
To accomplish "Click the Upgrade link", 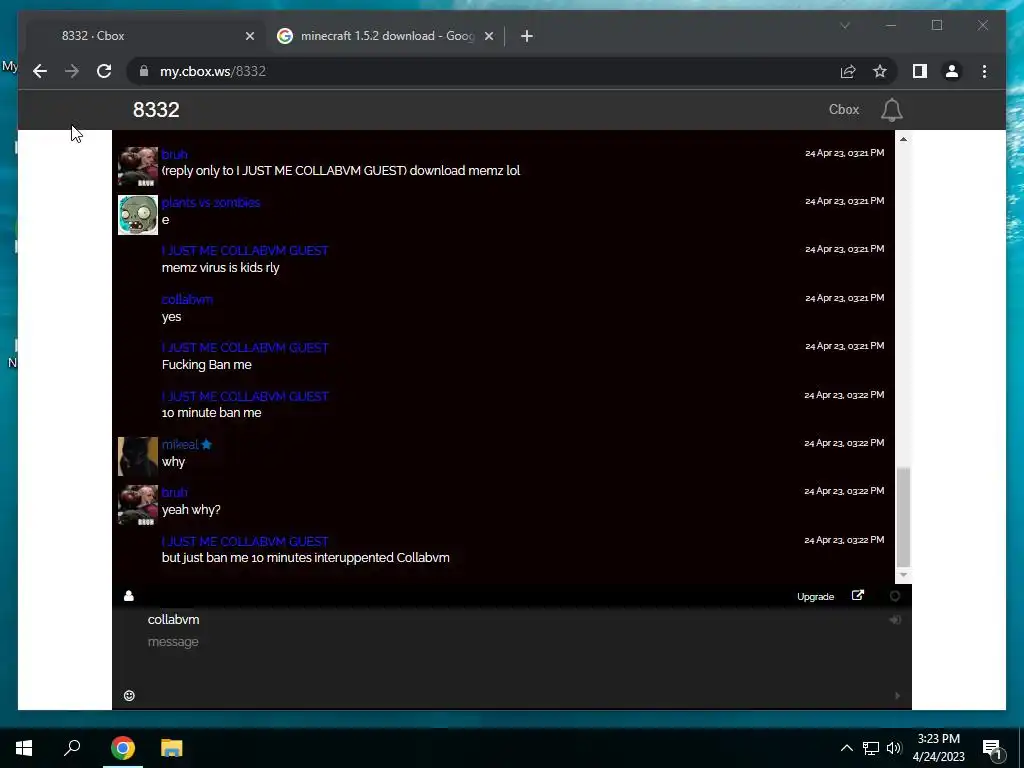I will coord(816,596).
